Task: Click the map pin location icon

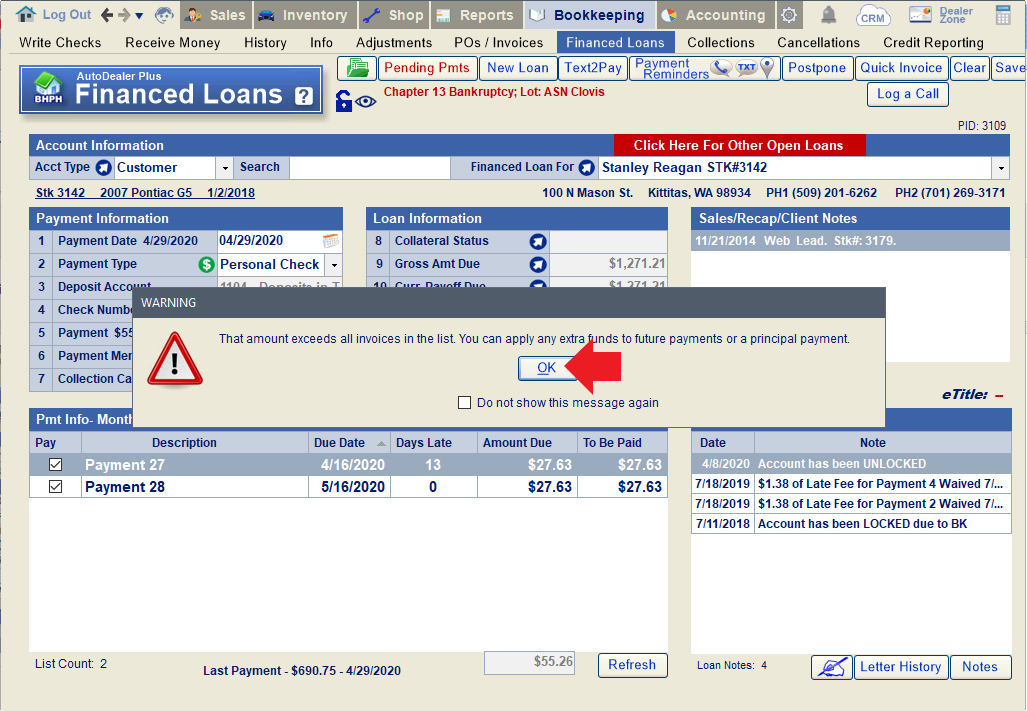Action: point(768,68)
